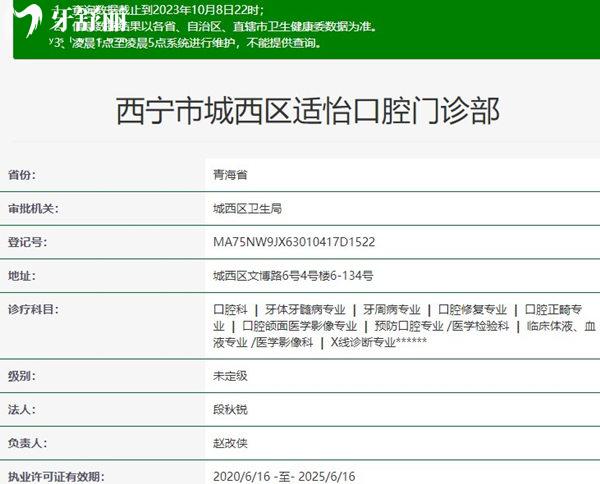Click the province value 青海省
The width and height of the screenshot is (600, 484).
230,175
